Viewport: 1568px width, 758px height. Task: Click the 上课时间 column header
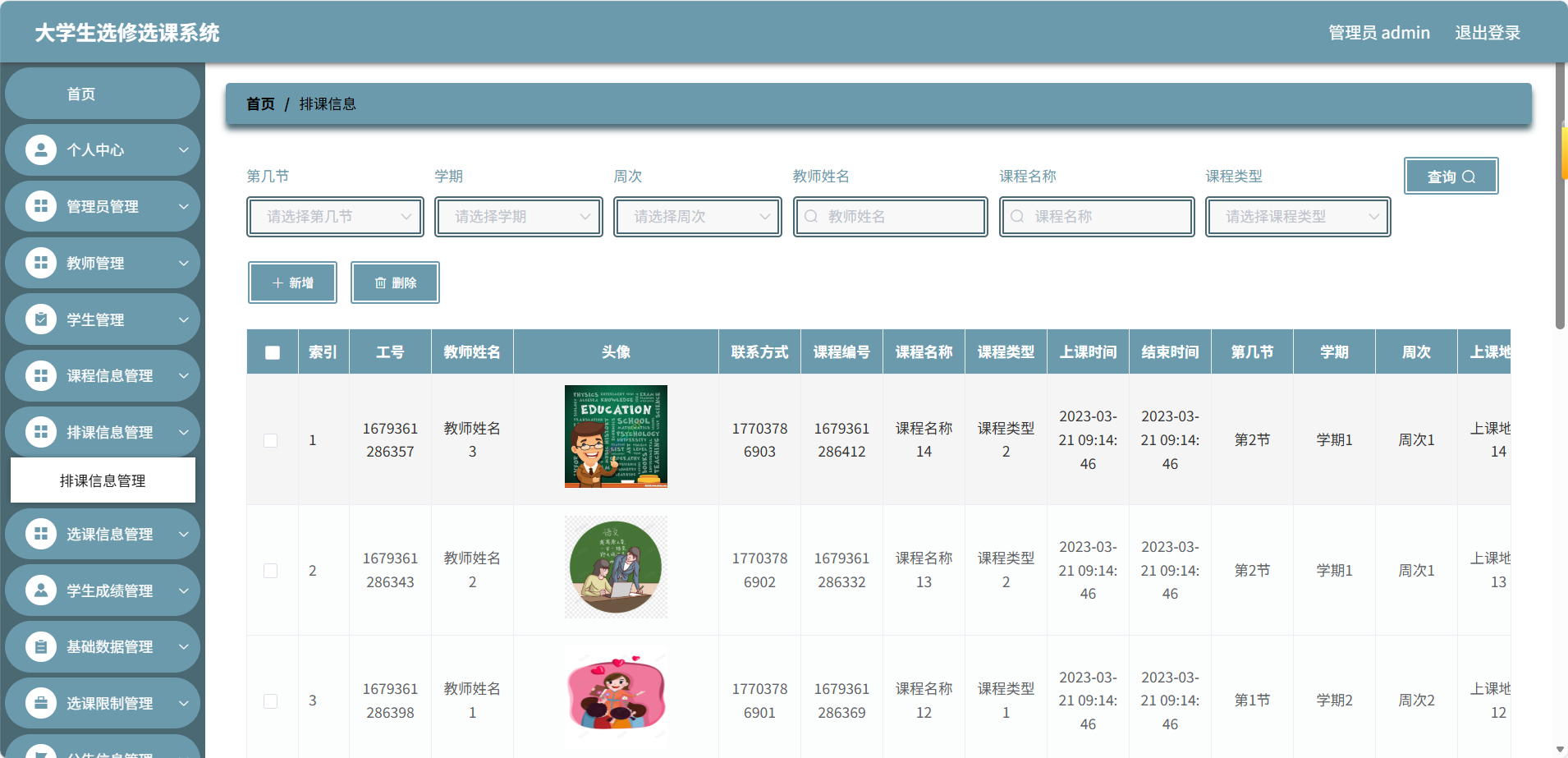click(1088, 352)
